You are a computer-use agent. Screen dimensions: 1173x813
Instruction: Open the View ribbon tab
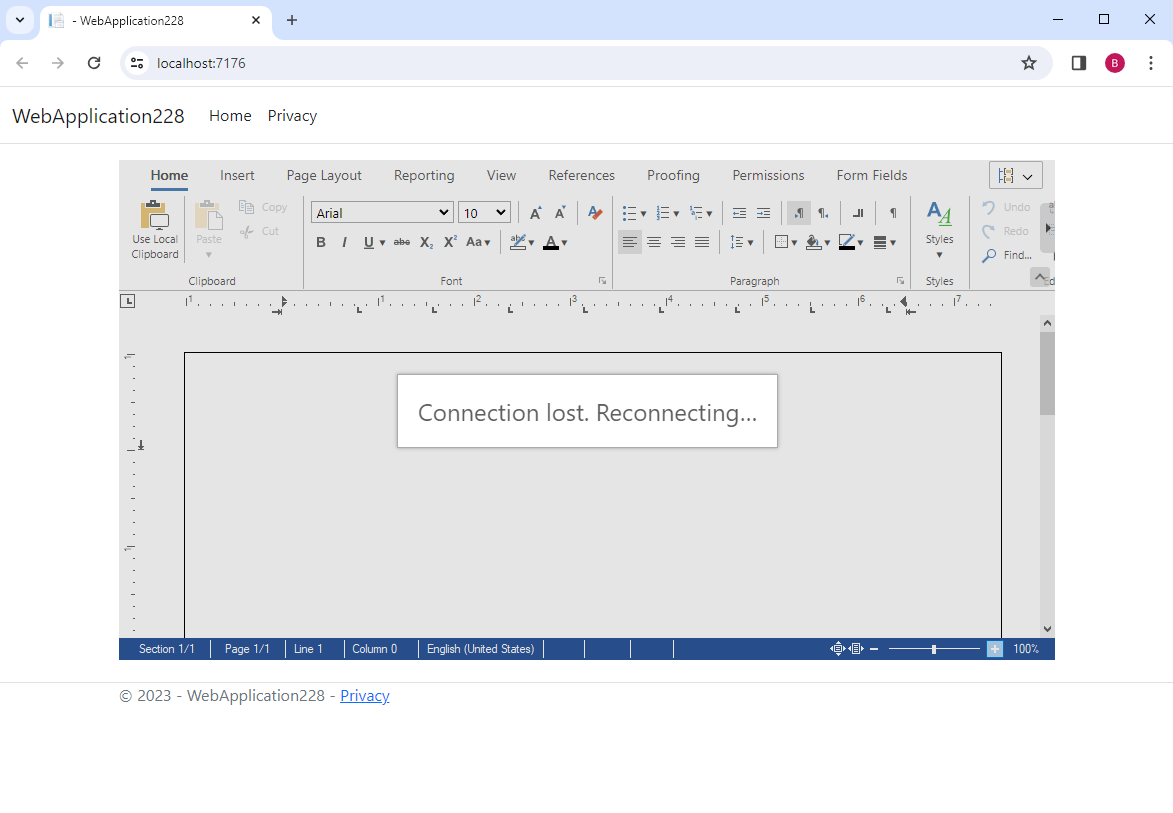(x=501, y=176)
